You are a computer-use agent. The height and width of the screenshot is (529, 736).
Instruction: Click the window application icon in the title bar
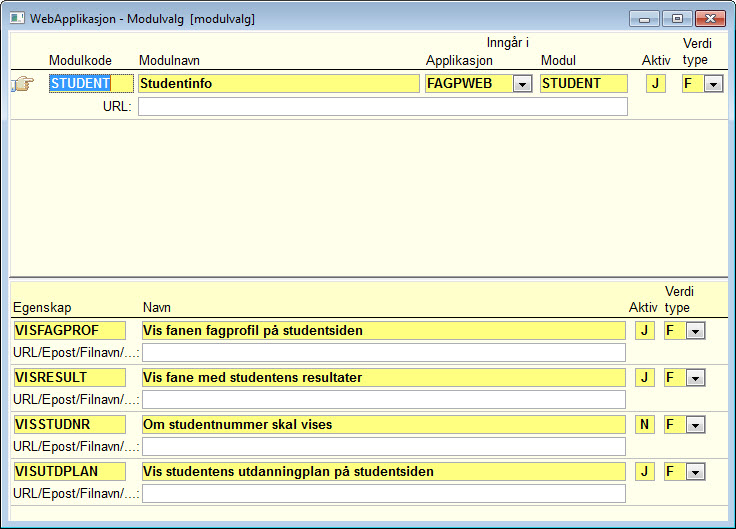pyautogui.click(x=17, y=18)
